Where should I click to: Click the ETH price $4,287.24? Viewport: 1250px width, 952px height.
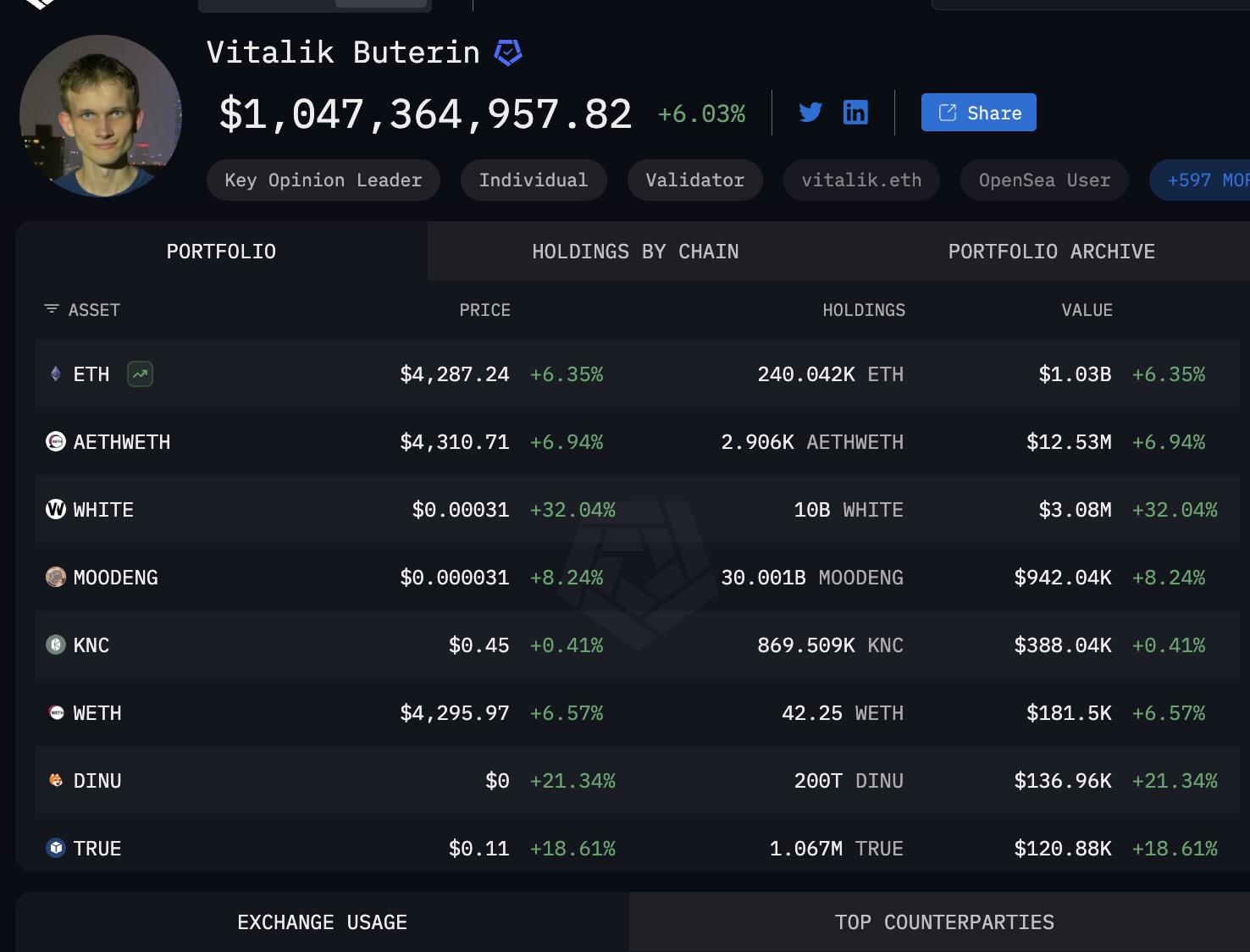point(455,374)
